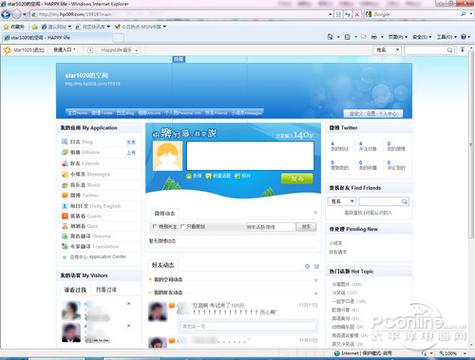Click the orange-haired profile avatar thumbnail
Screen dimensions: 475x360
click(x=168, y=156)
